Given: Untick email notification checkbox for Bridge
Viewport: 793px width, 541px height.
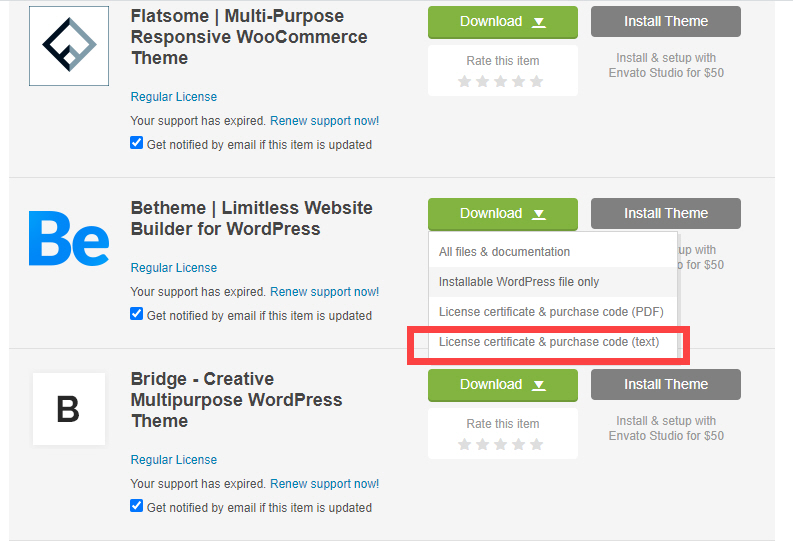Looking at the screenshot, I should [137, 506].
